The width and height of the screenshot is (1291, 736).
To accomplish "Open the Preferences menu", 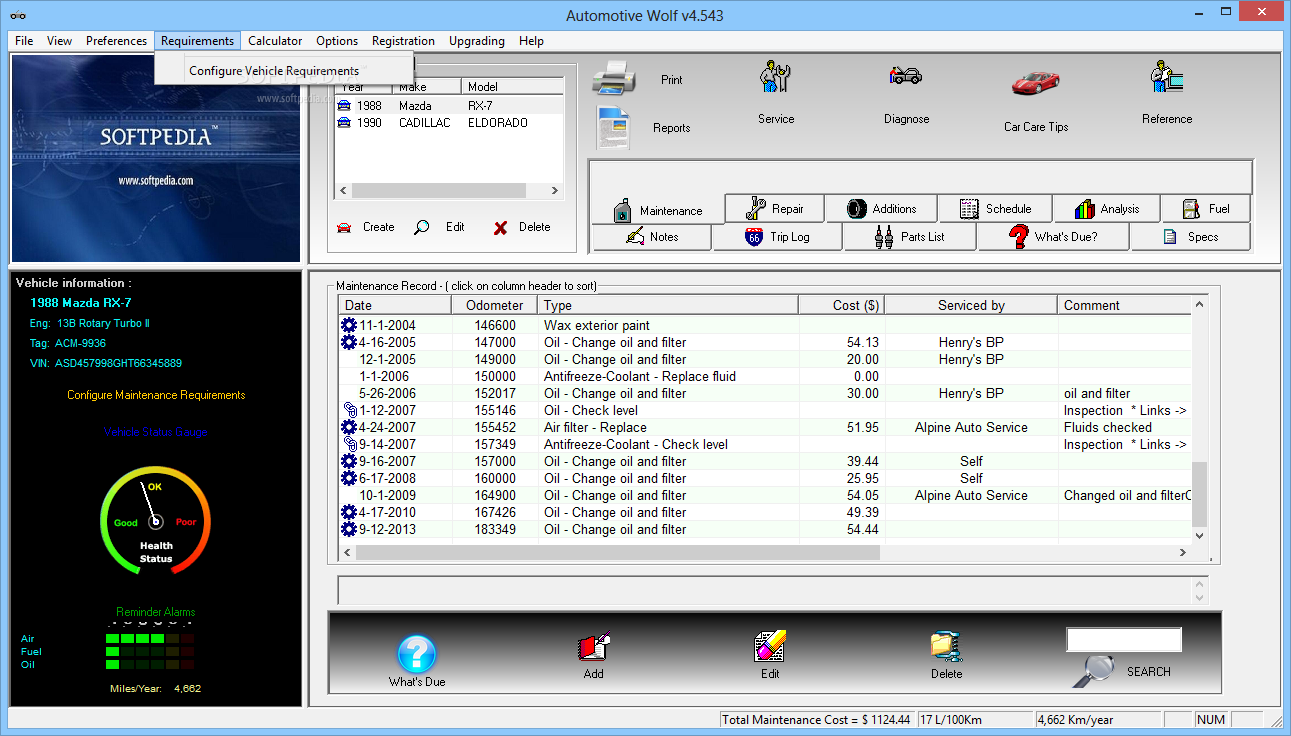I will [116, 41].
